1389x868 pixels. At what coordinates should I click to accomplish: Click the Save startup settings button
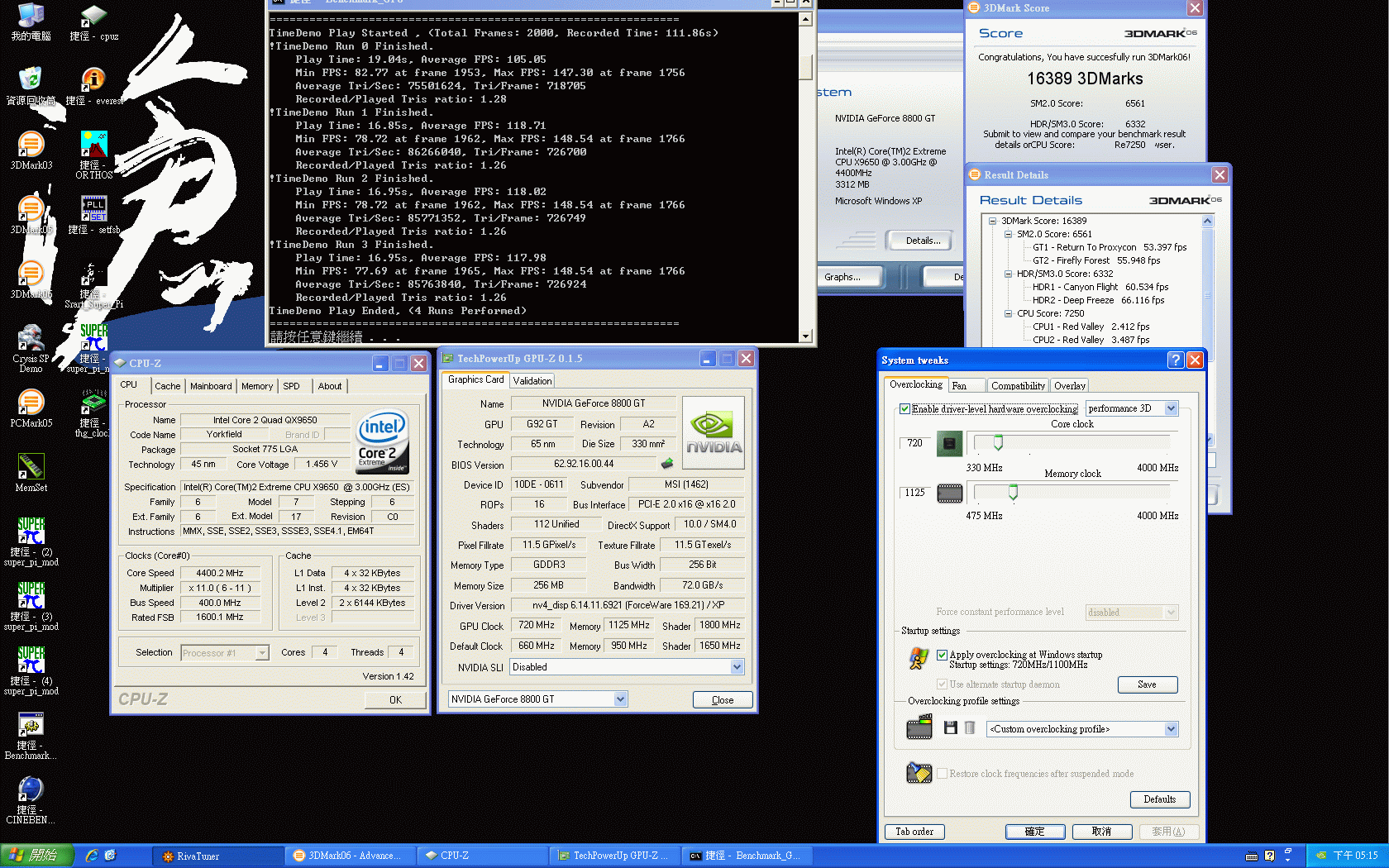click(x=1147, y=684)
